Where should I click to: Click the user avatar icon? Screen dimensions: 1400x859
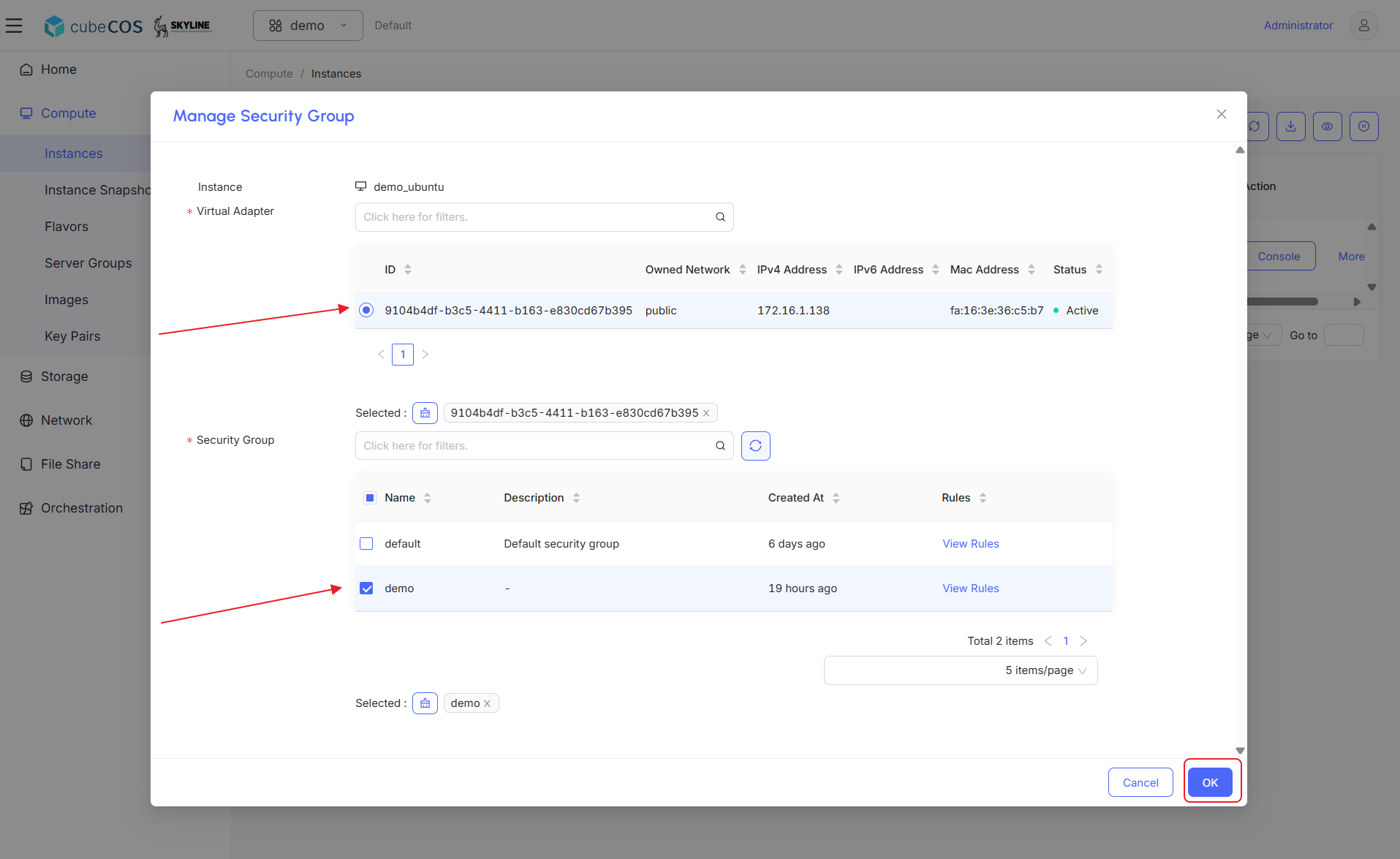click(1363, 26)
